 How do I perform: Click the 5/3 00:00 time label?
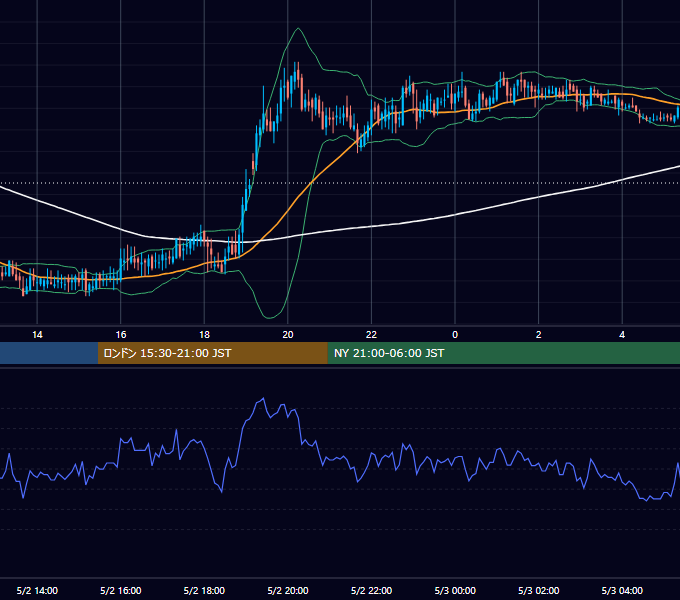455,590
